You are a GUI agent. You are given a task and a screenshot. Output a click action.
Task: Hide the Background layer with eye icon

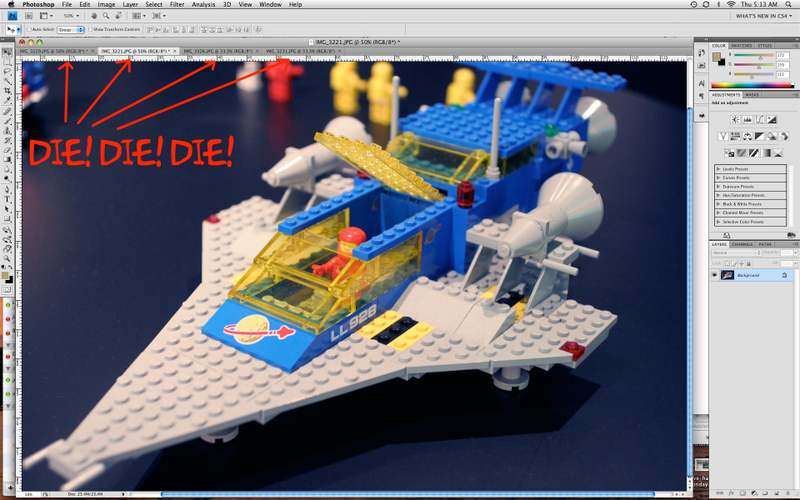point(714,275)
